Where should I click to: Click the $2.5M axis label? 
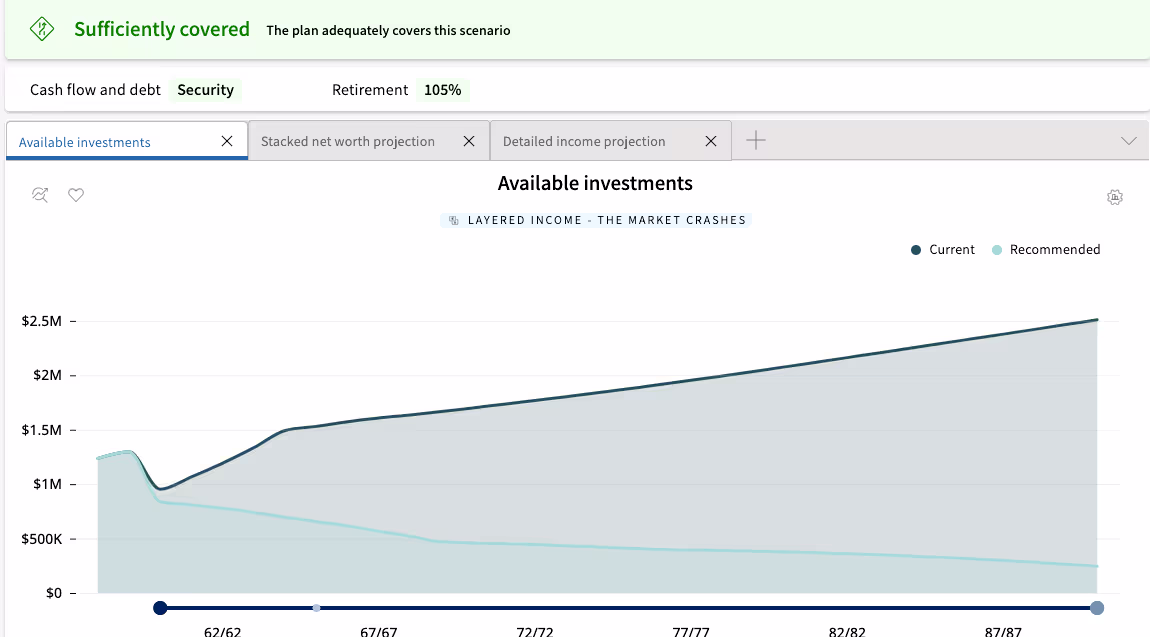pos(42,321)
